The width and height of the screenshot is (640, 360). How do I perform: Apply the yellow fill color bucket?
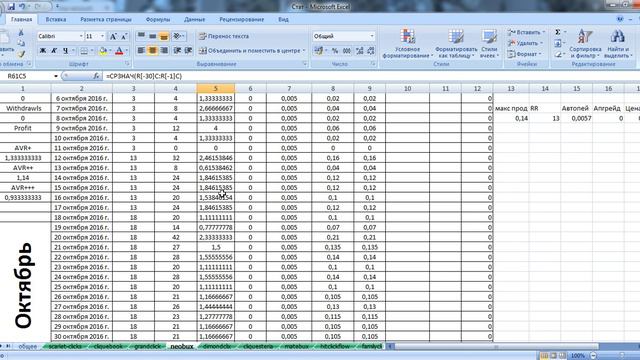(x=102, y=51)
